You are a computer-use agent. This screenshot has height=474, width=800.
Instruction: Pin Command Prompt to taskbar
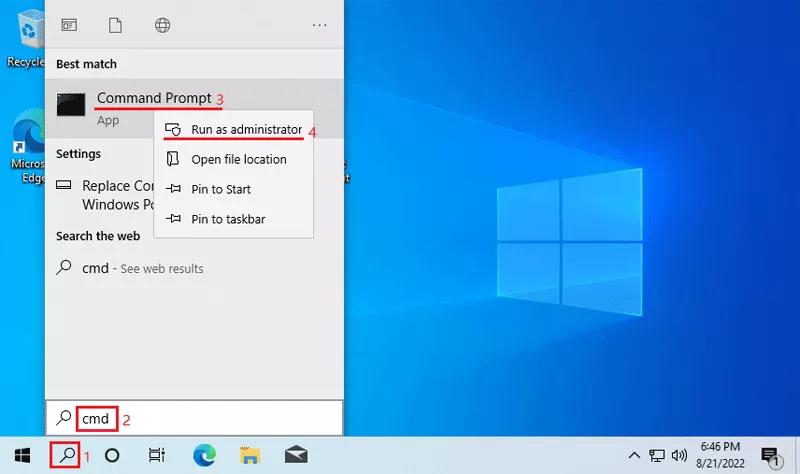point(228,219)
